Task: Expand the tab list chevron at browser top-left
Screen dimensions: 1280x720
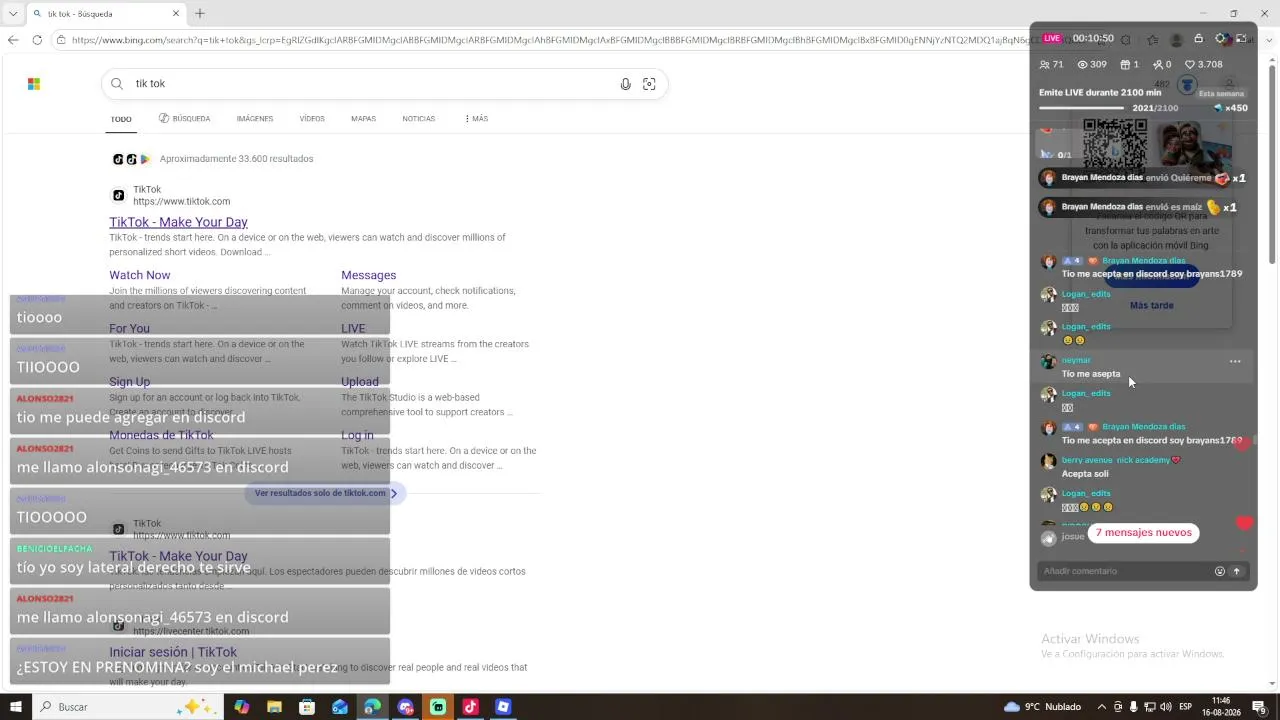Action: click(x=13, y=14)
